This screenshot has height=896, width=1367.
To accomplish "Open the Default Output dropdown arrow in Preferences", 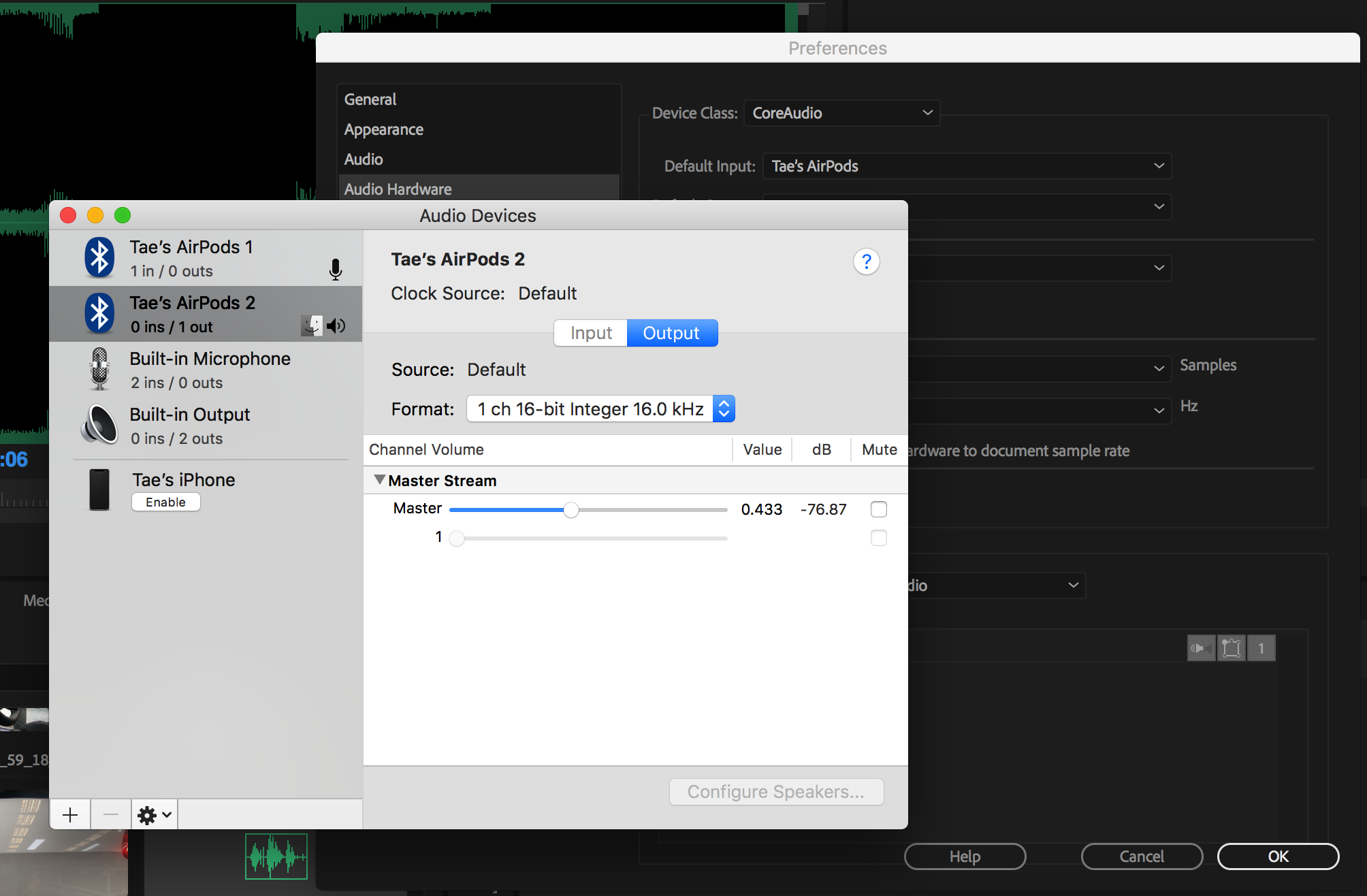I will (x=1159, y=206).
